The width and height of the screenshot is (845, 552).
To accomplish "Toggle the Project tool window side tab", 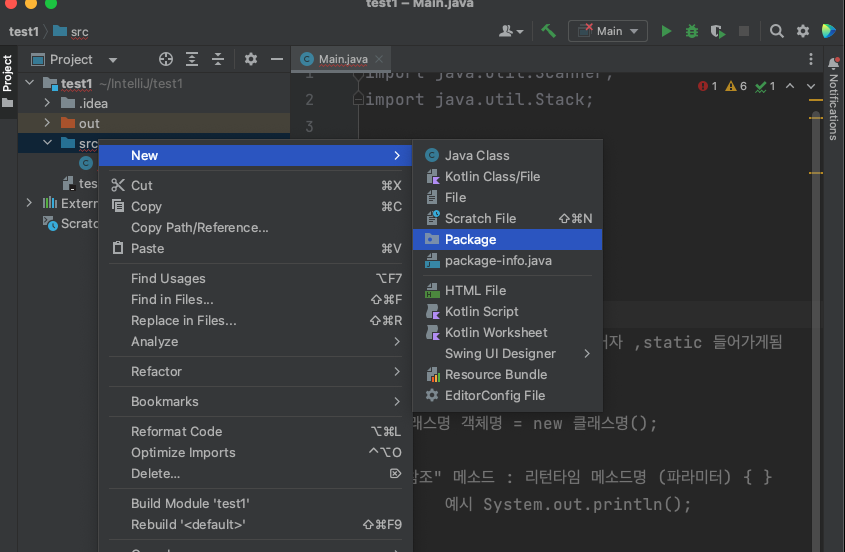I will (8, 81).
